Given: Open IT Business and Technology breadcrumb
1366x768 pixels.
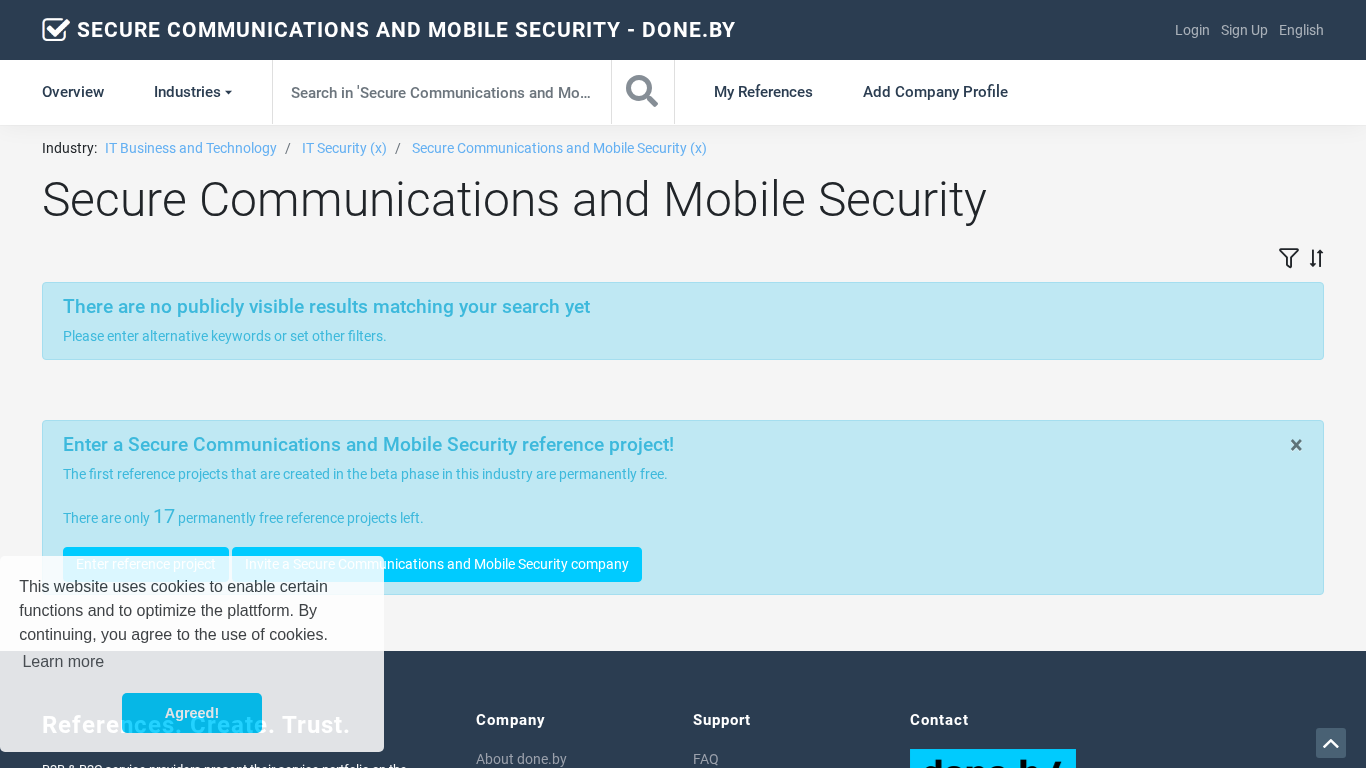Looking at the screenshot, I should (191, 148).
